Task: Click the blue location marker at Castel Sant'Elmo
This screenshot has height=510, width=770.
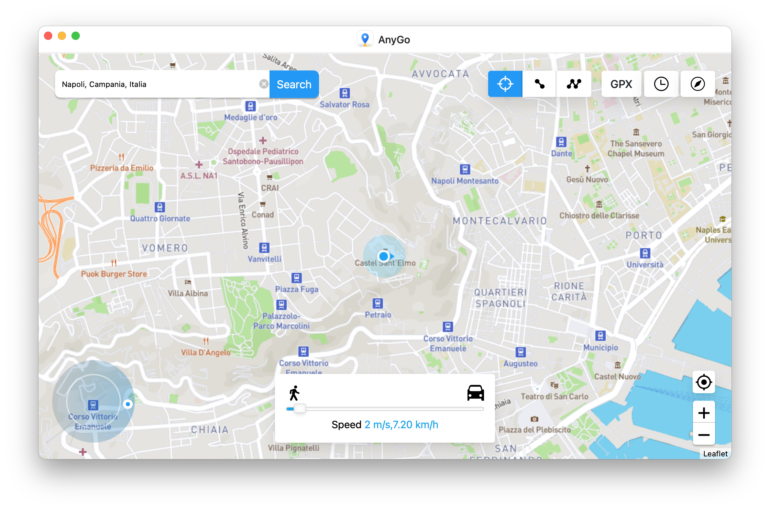Action: tap(383, 256)
